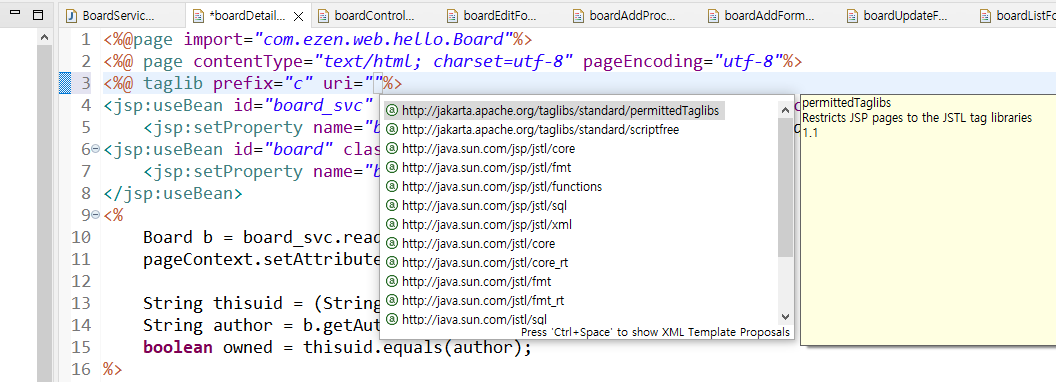Viewport: 1056px width, 382px height.
Task: Click the 'taglib' directive text on line 3
Action: tap(173, 84)
